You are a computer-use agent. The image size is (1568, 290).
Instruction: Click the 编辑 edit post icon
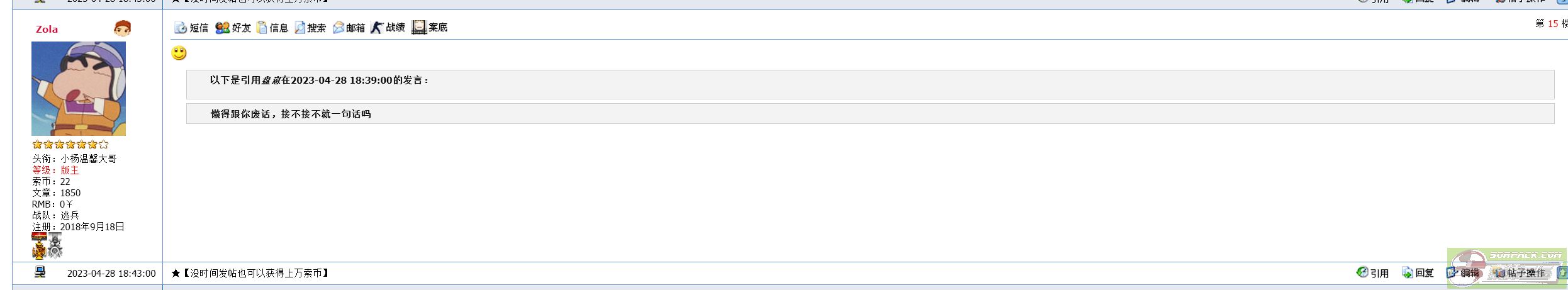click(x=1452, y=272)
